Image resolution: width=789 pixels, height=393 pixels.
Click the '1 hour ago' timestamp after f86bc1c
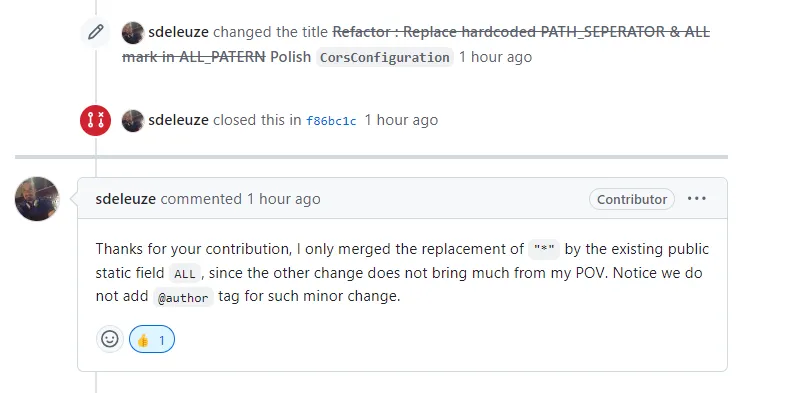401,120
